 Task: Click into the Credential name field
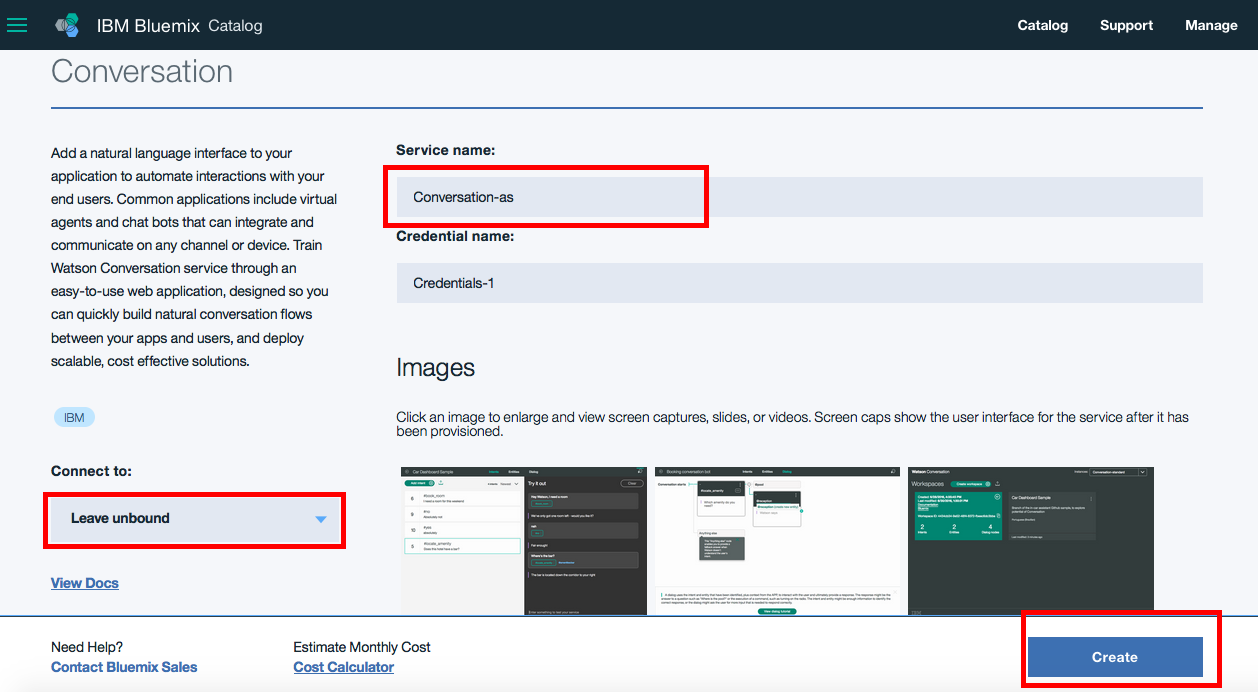798,283
